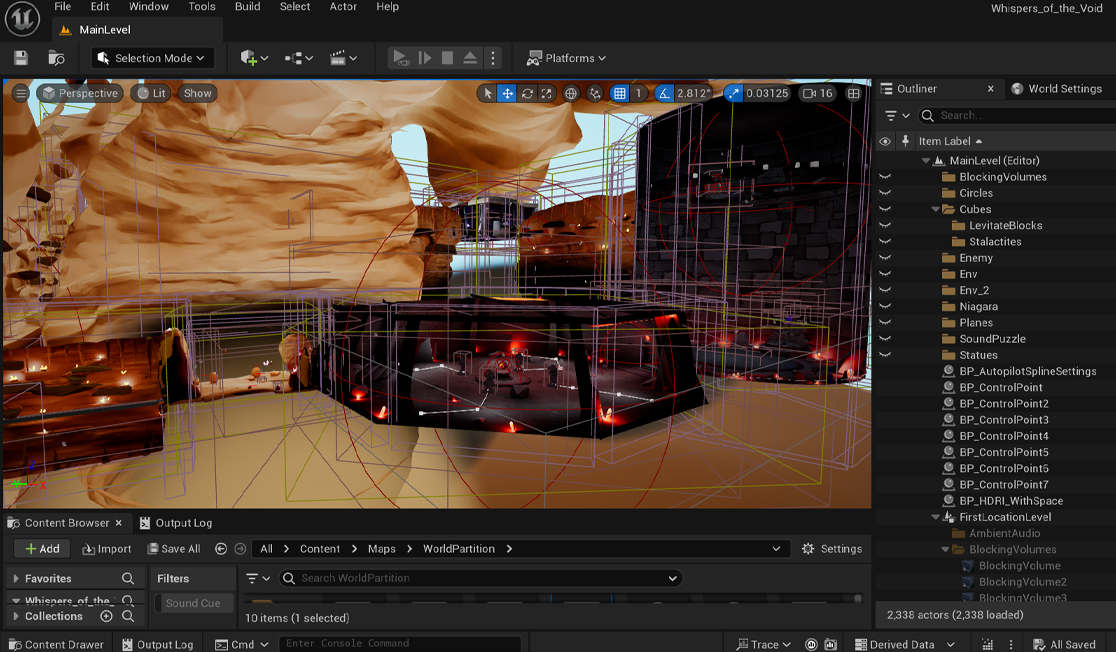Toggle visibility of Niagara folder
Screen dimensions: 1116x652
coord(885,306)
